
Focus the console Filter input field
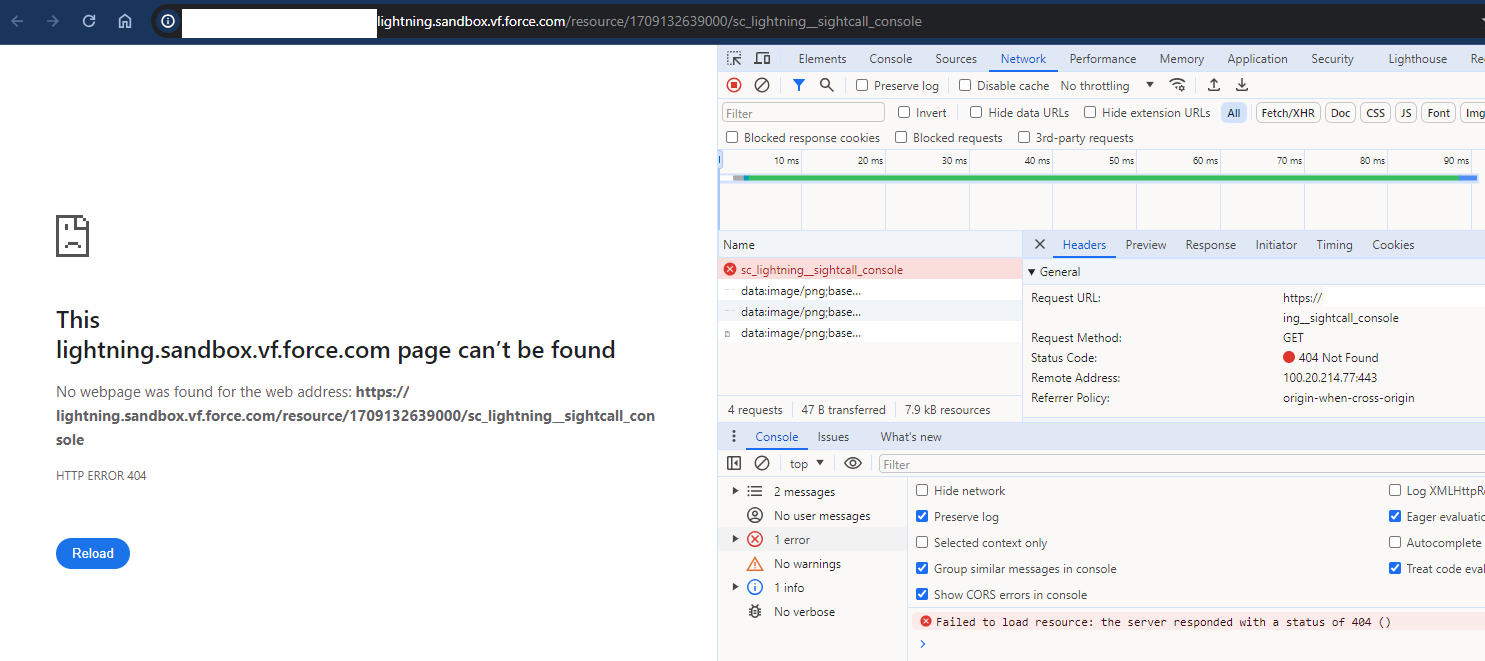click(x=1182, y=464)
